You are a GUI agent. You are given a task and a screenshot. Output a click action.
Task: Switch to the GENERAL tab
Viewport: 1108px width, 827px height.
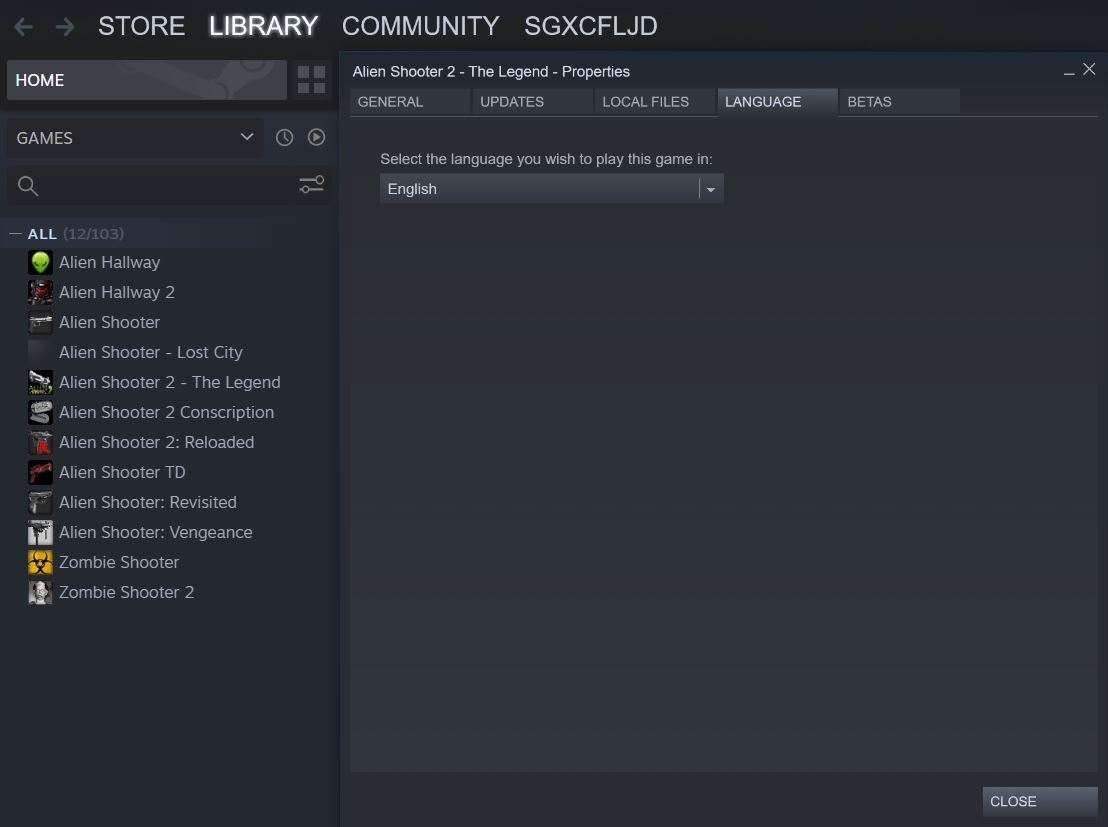click(x=410, y=102)
